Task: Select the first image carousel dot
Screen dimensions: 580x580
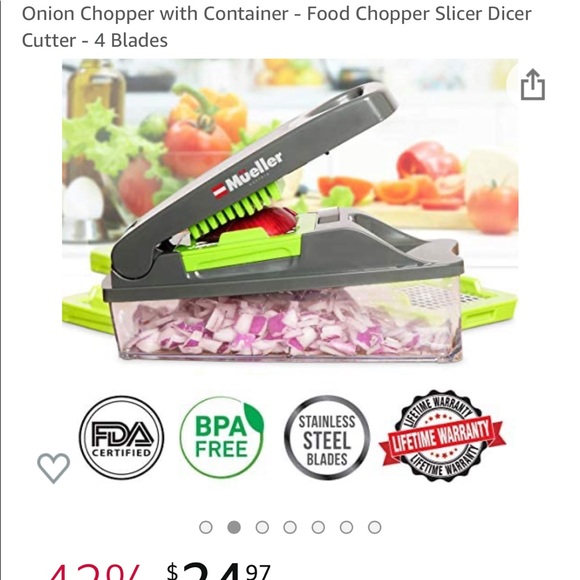Action: tap(206, 527)
